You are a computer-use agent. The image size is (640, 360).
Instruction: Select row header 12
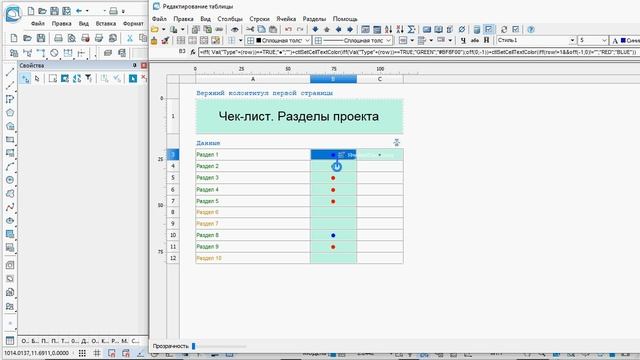(x=173, y=258)
